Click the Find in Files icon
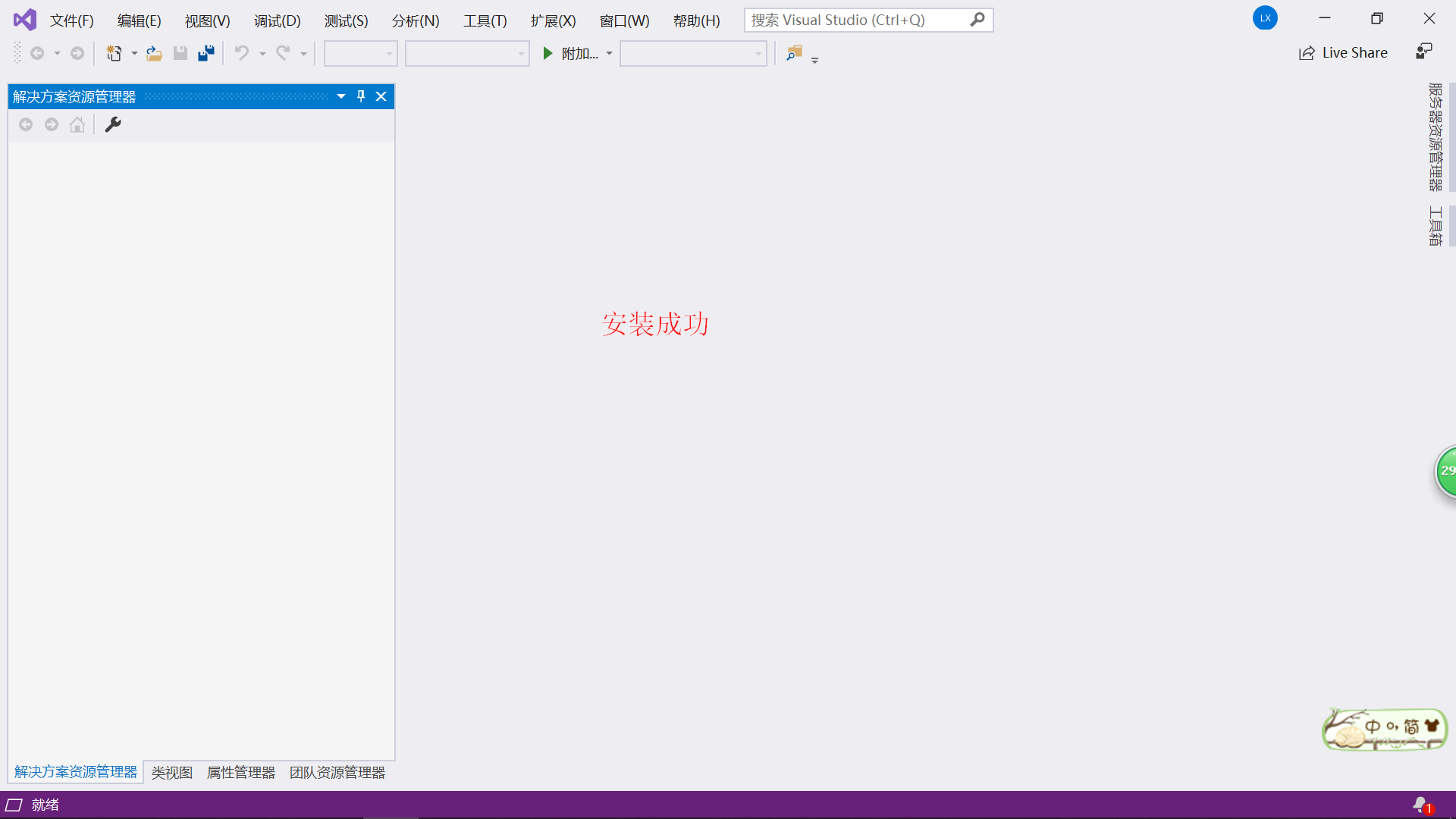This screenshot has width=1456, height=819. point(794,53)
